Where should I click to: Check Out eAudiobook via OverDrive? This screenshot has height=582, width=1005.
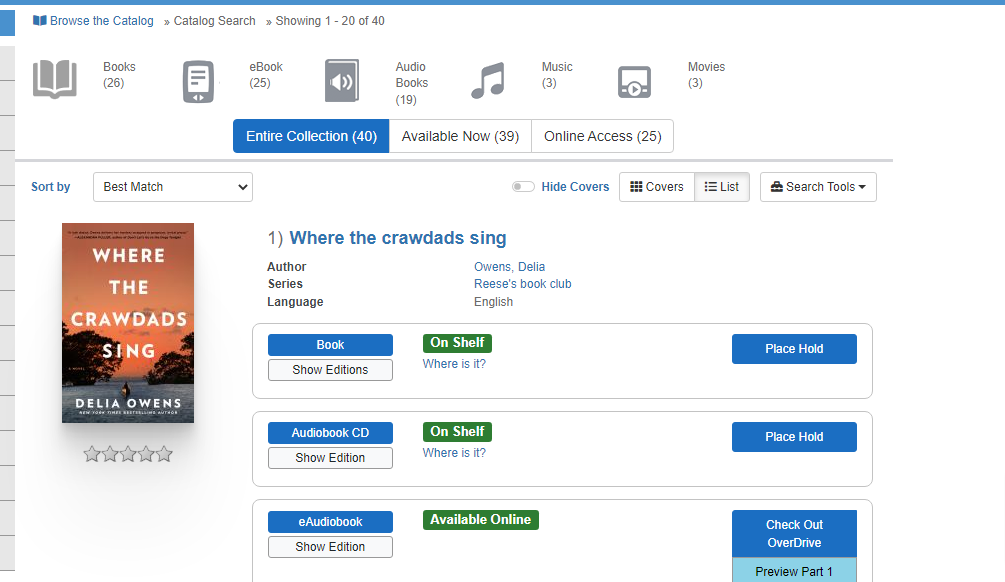[x=794, y=534]
